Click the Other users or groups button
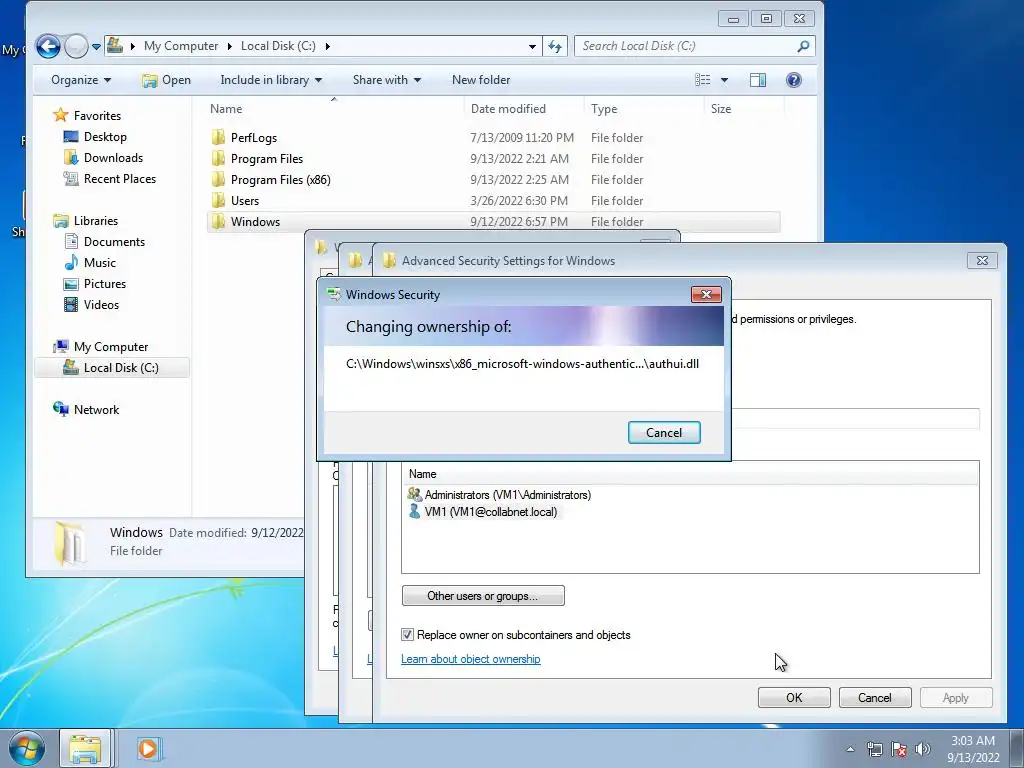The image size is (1024, 768). coord(483,596)
